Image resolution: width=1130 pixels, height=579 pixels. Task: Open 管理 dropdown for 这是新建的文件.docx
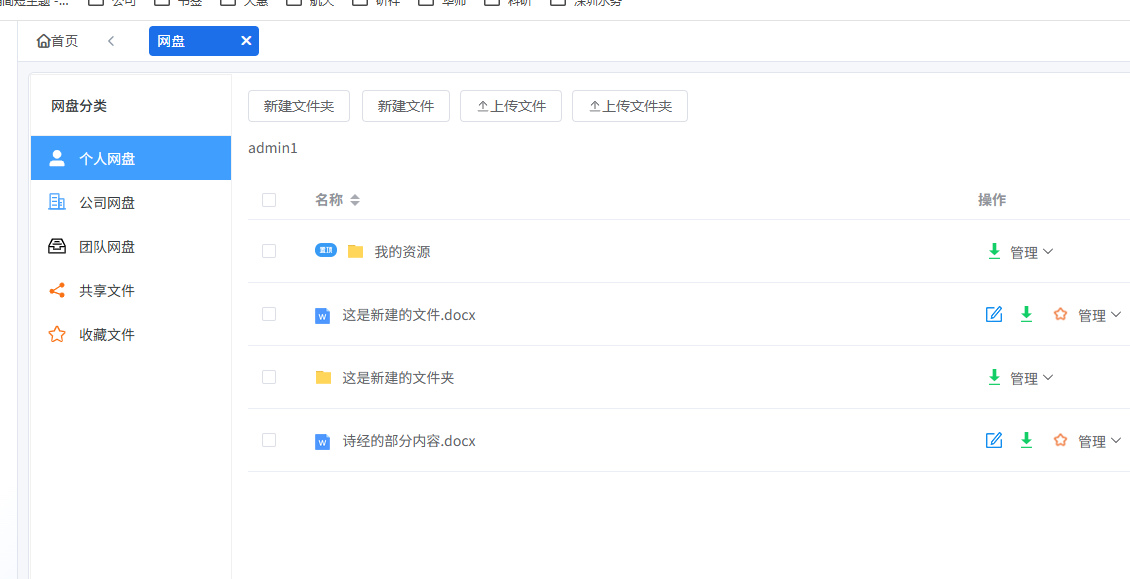[x=1100, y=315]
